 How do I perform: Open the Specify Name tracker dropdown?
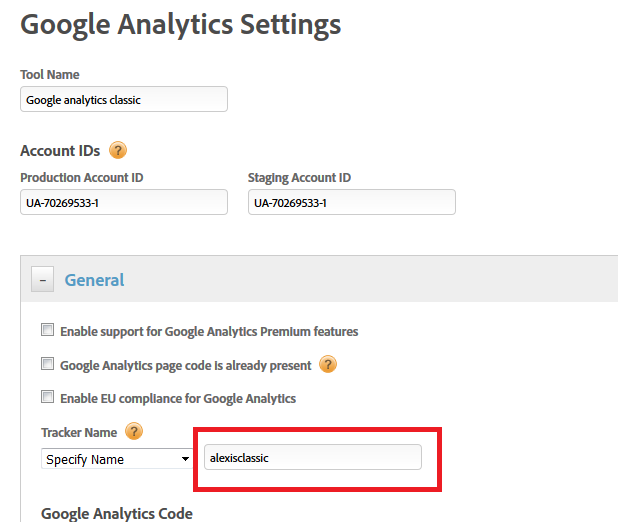(x=117, y=459)
